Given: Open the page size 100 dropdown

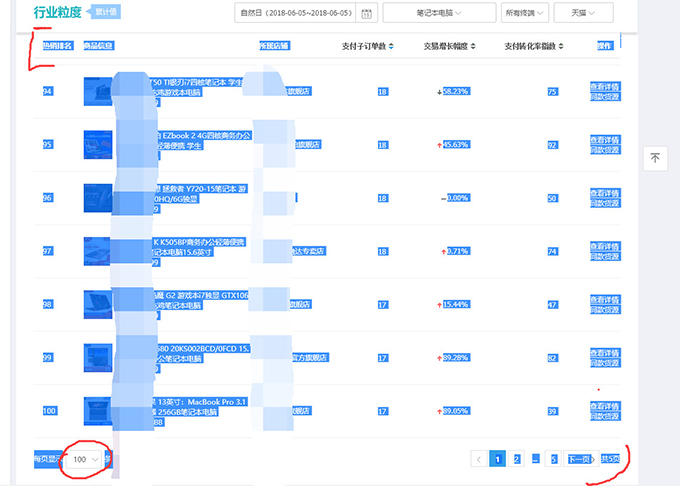Looking at the screenshot, I should click(x=85, y=460).
